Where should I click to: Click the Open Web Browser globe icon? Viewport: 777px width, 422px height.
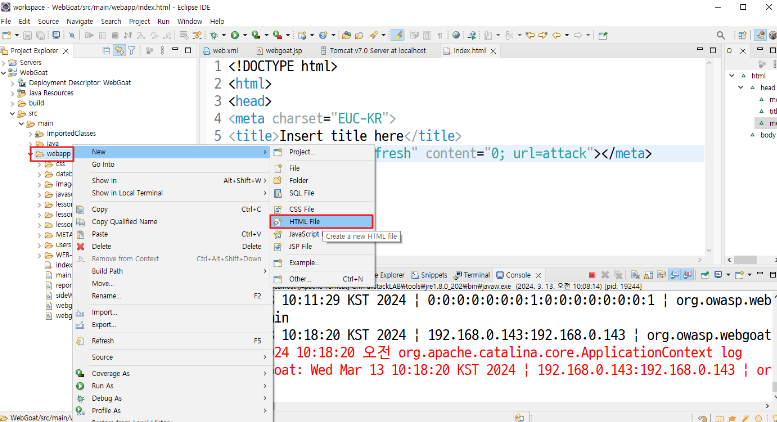[x=456, y=35]
